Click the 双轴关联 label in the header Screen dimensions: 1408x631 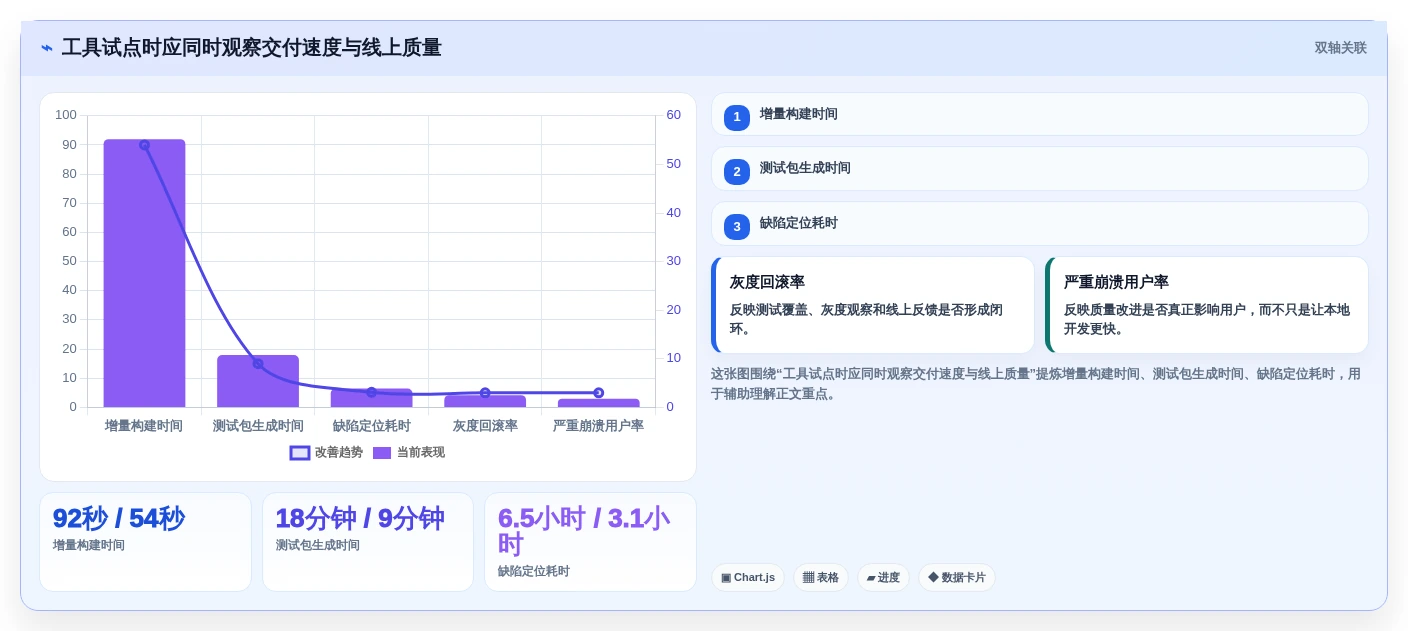tap(1340, 48)
